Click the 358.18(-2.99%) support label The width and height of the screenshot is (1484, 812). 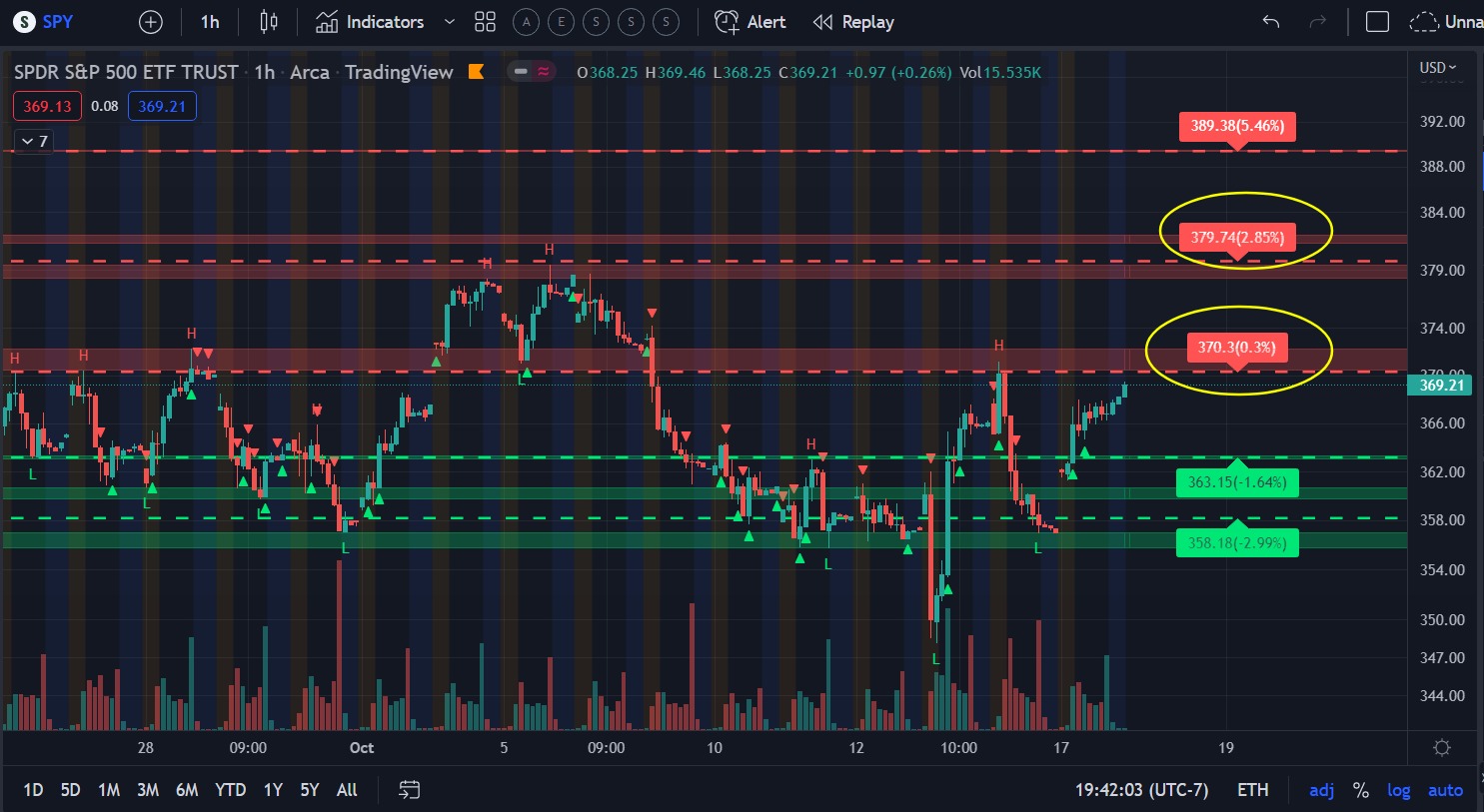click(x=1237, y=543)
